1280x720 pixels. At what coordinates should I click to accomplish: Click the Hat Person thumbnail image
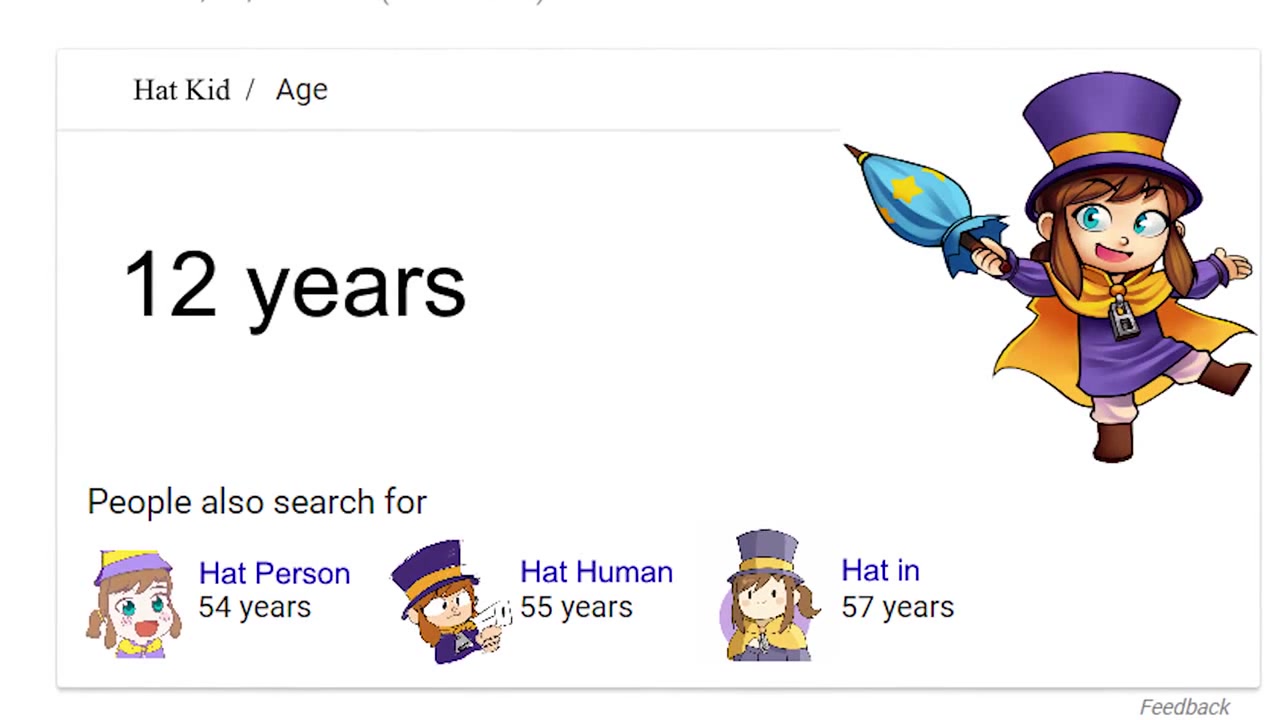point(134,603)
